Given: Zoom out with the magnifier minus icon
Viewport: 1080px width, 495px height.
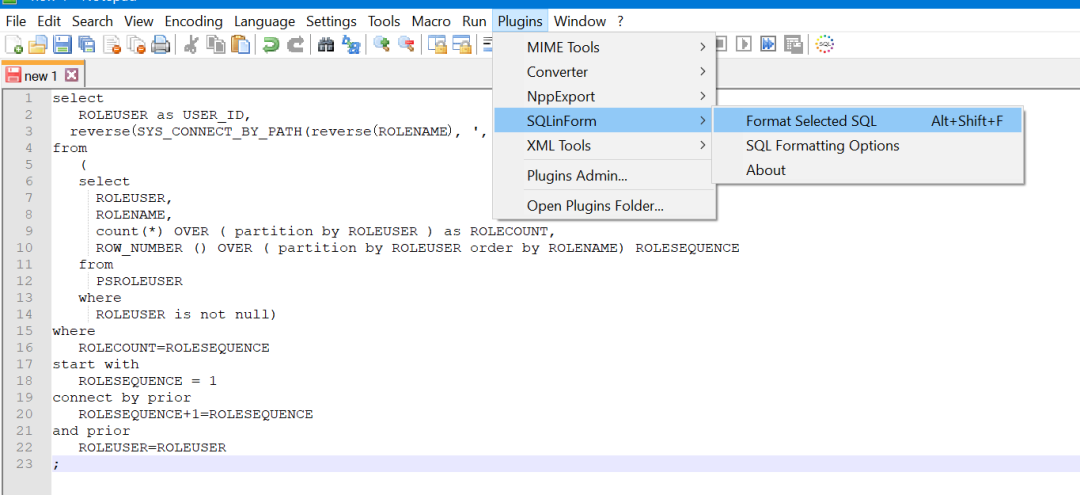Looking at the screenshot, I should tap(406, 45).
